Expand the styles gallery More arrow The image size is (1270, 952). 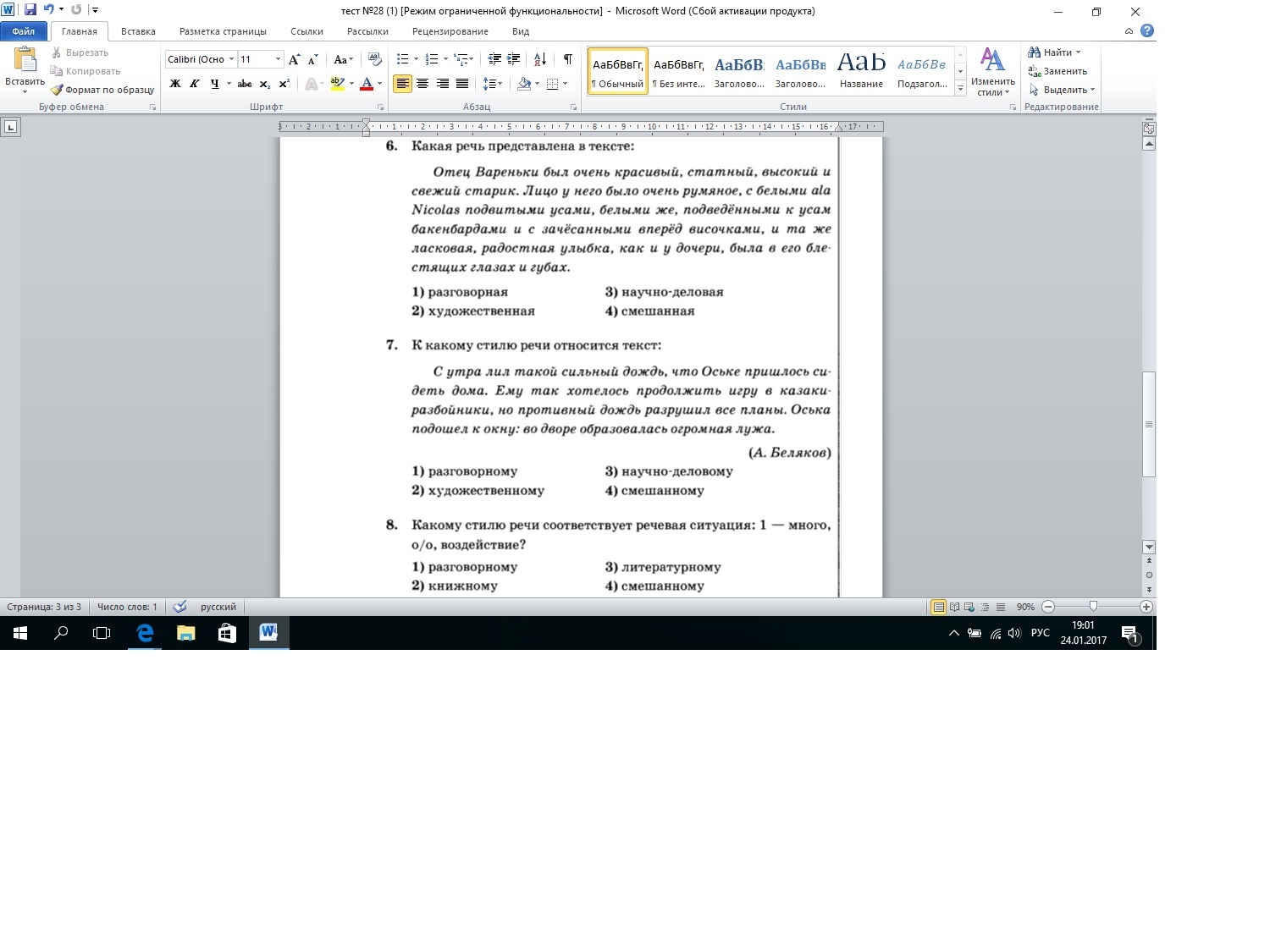(960, 88)
